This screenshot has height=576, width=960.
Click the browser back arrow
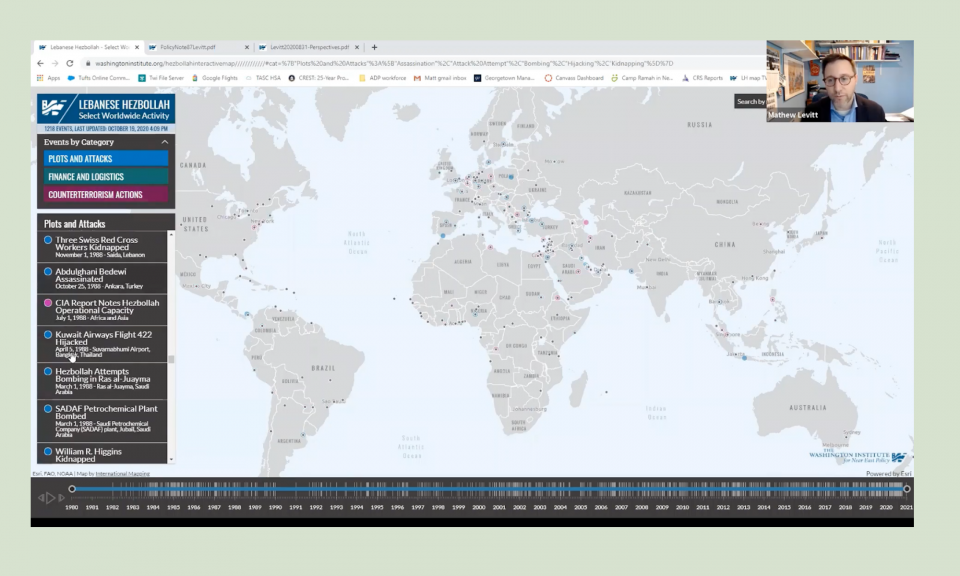[41, 63]
